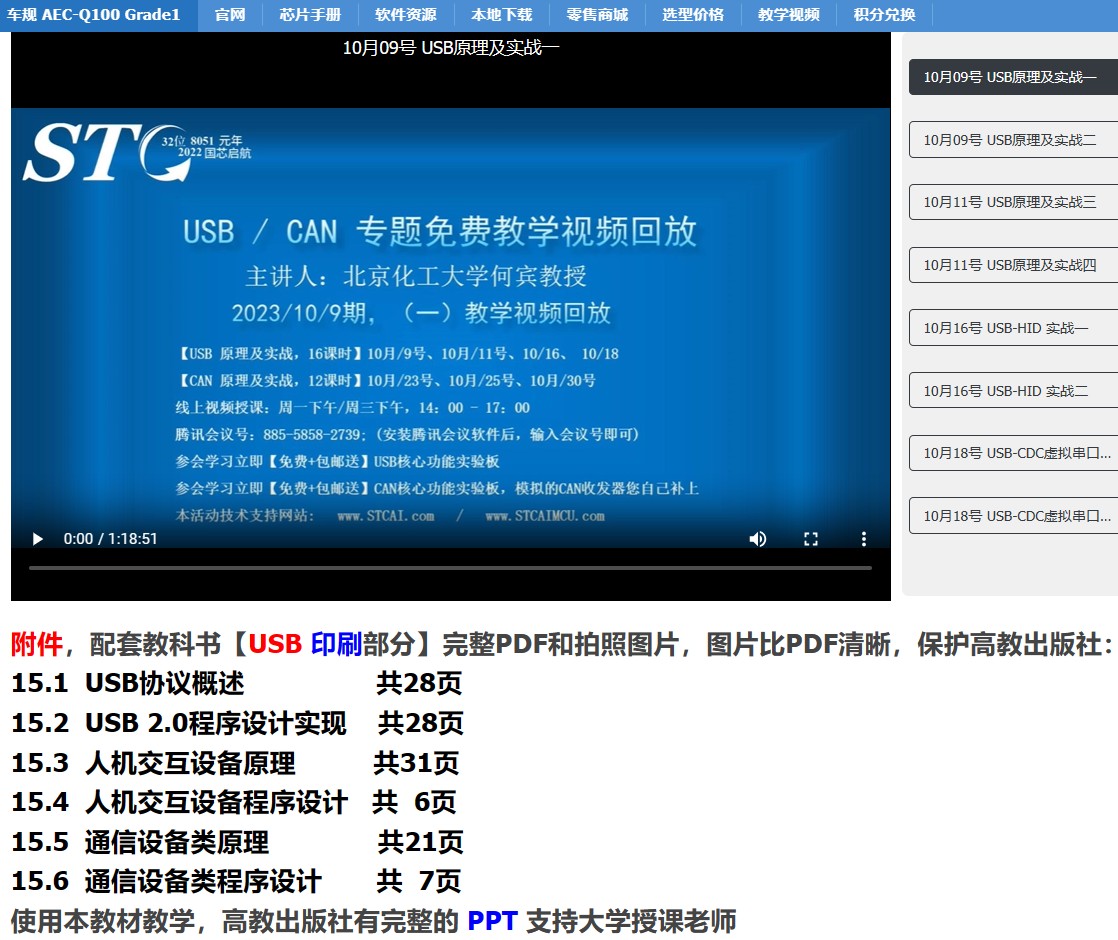Open the 官网 menu item

click(x=230, y=15)
